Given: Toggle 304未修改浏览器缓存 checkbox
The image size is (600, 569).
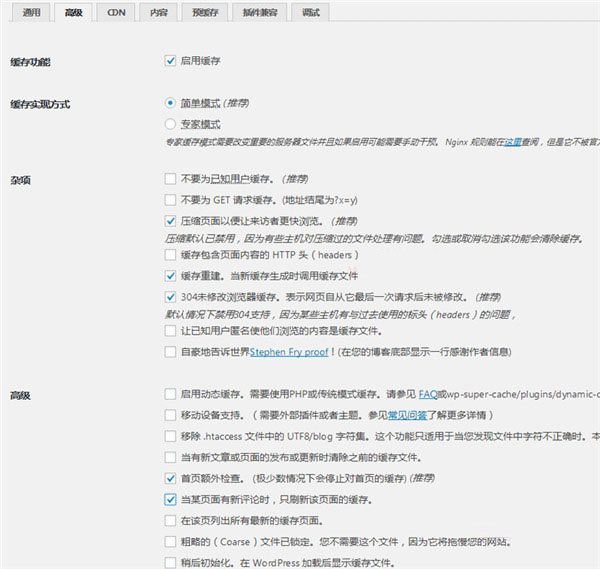Looking at the screenshot, I should click(170, 296).
